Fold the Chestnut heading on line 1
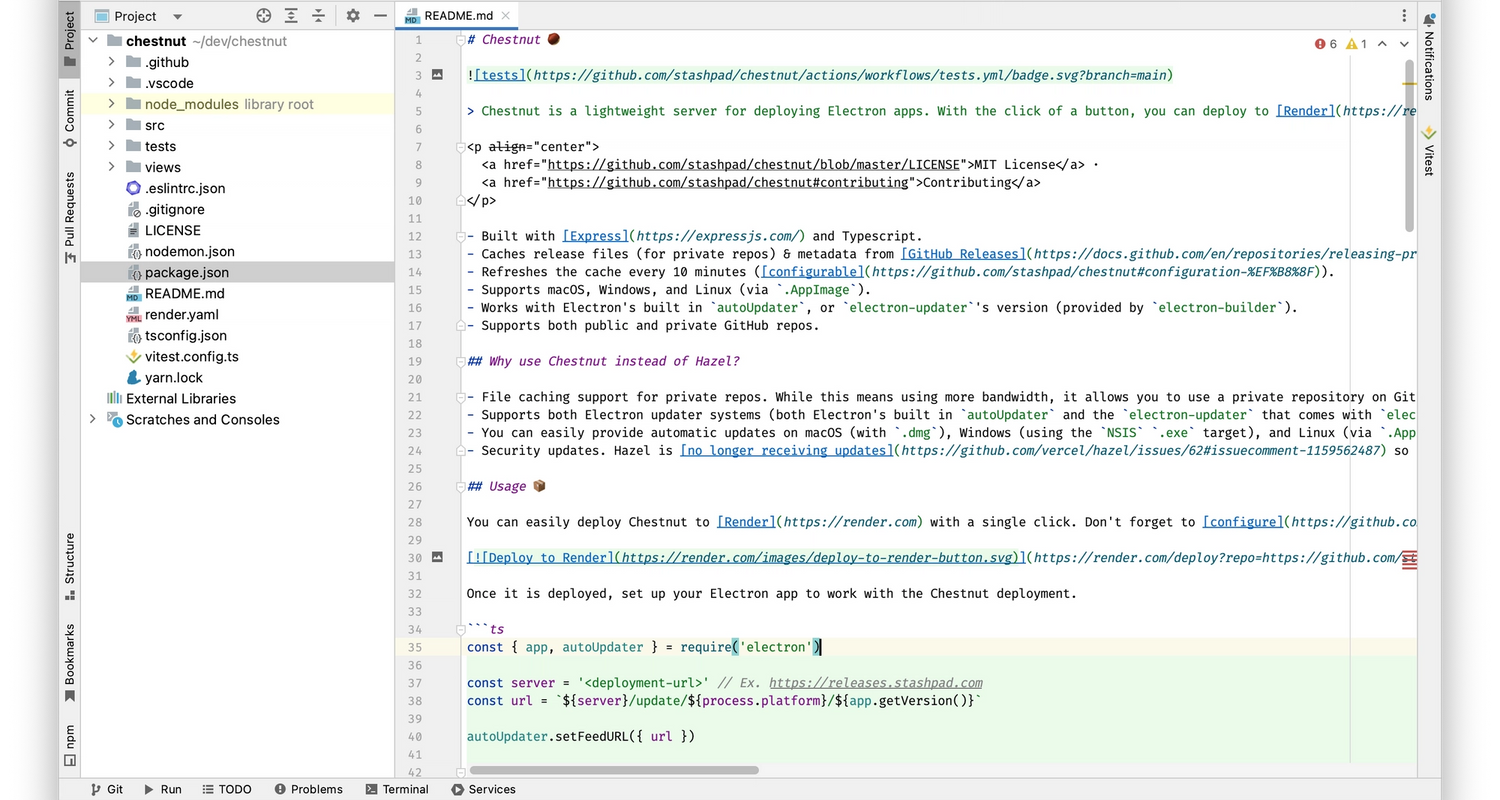Image resolution: width=1500 pixels, height=800 pixels. click(461, 40)
